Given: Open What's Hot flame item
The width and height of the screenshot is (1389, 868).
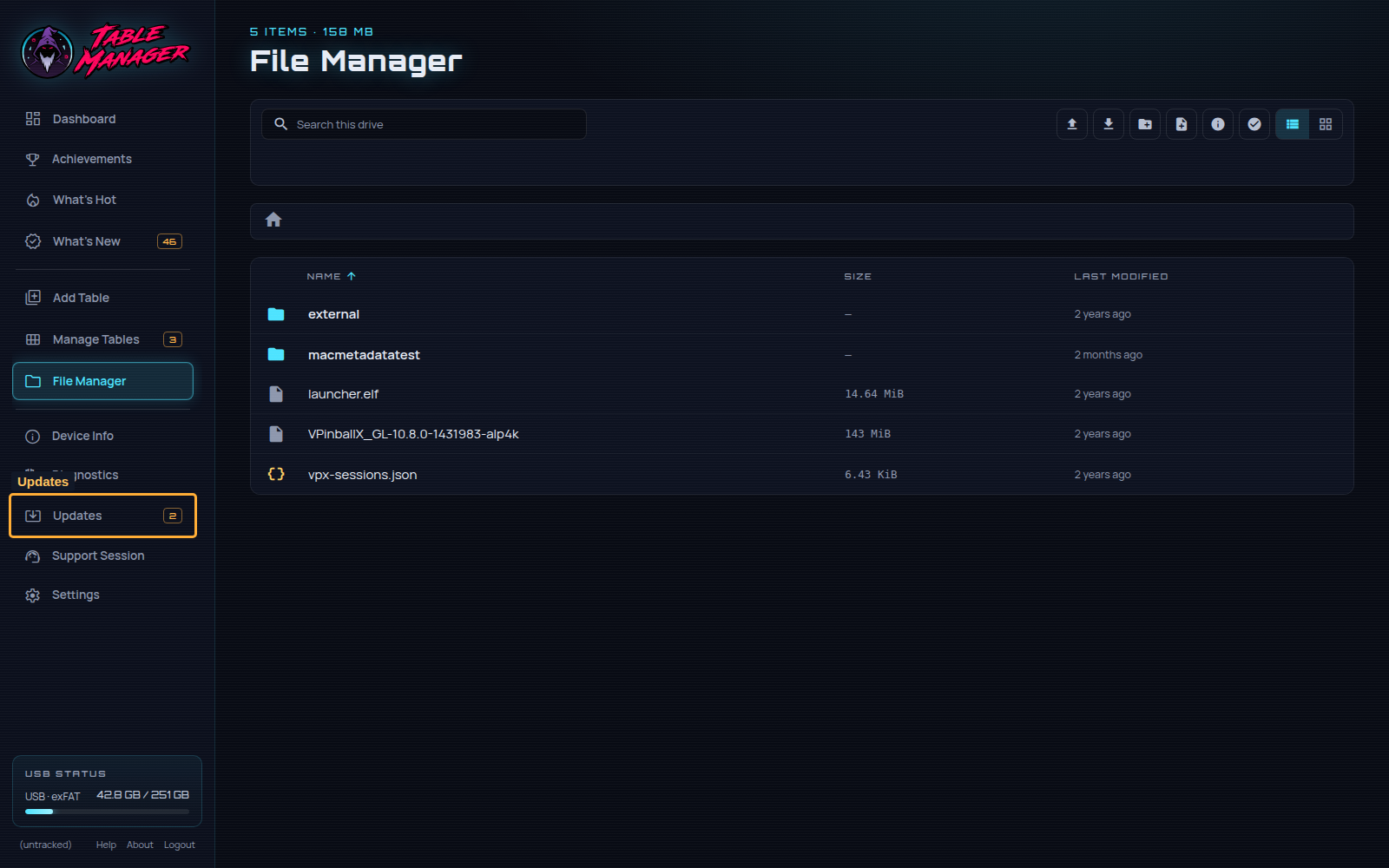Looking at the screenshot, I should (x=102, y=200).
